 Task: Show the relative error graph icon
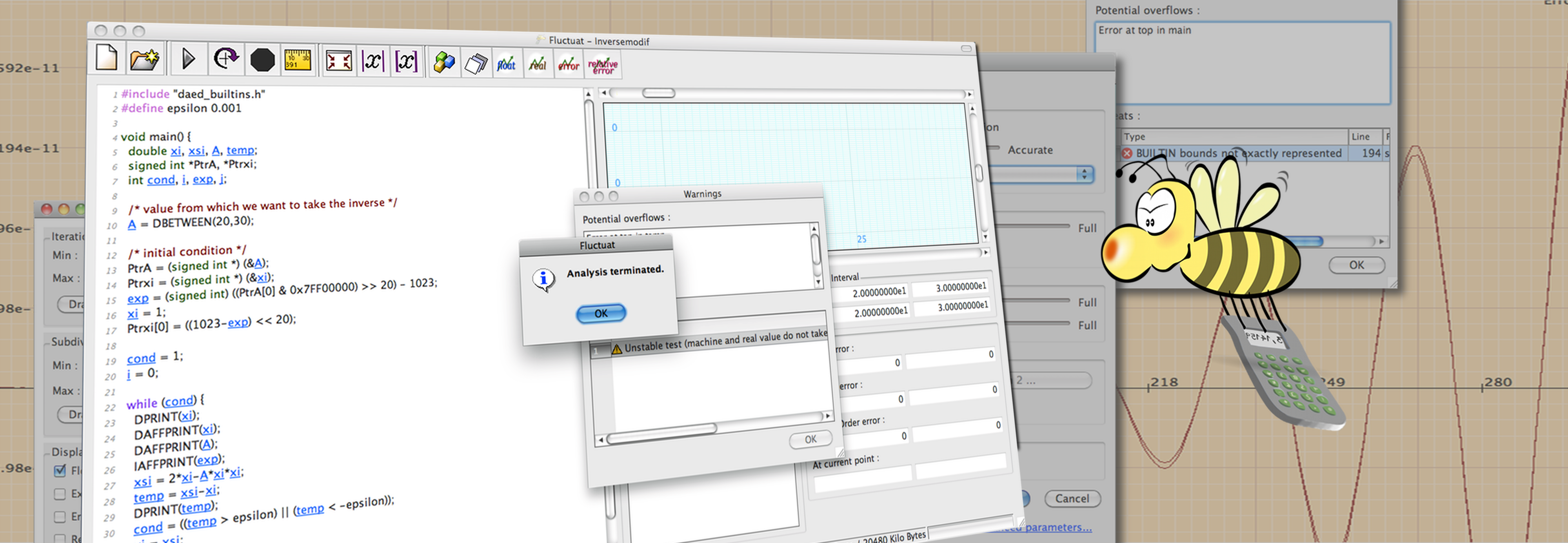coord(603,66)
